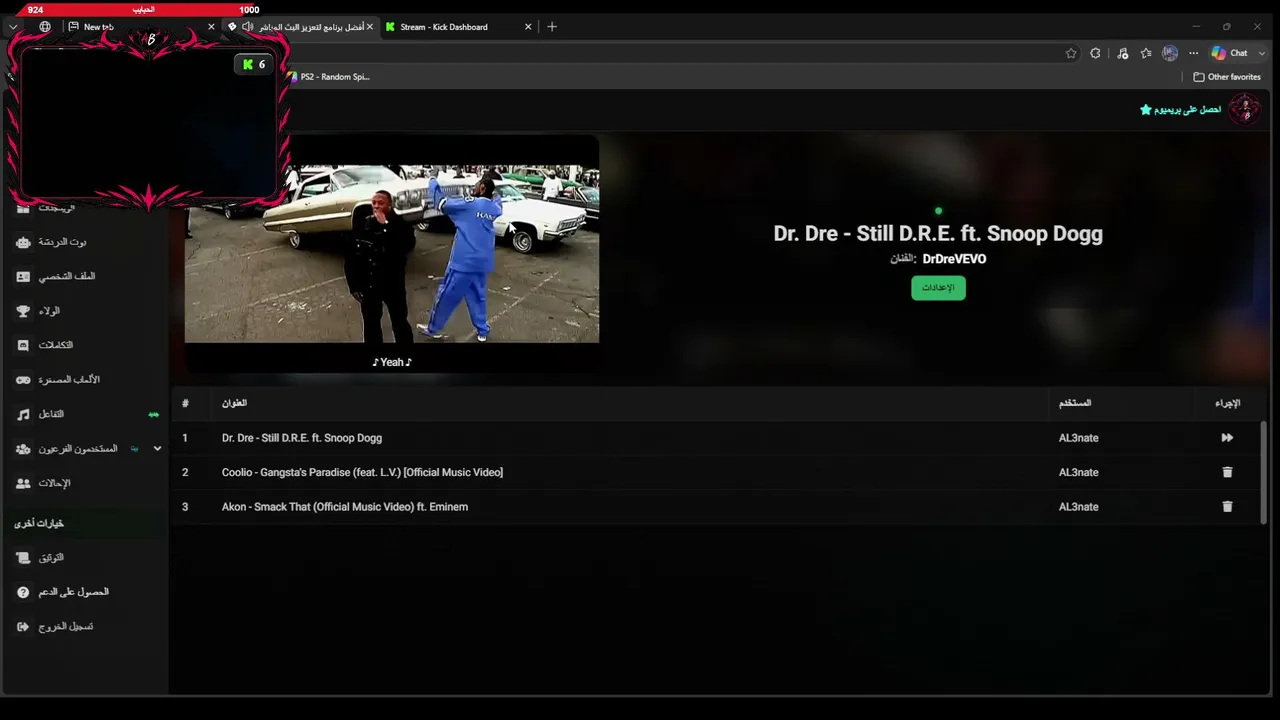Switch to the Arabic-titled audio tab
The image size is (1280, 720).
[300, 27]
